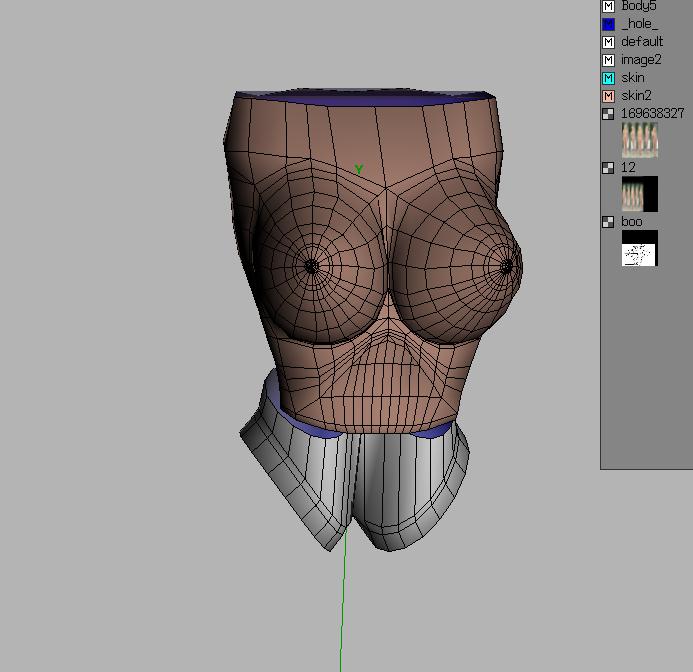Viewport: 693px width, 672px height.
Task: Click the green Y axis label
Action: (358, 170)
